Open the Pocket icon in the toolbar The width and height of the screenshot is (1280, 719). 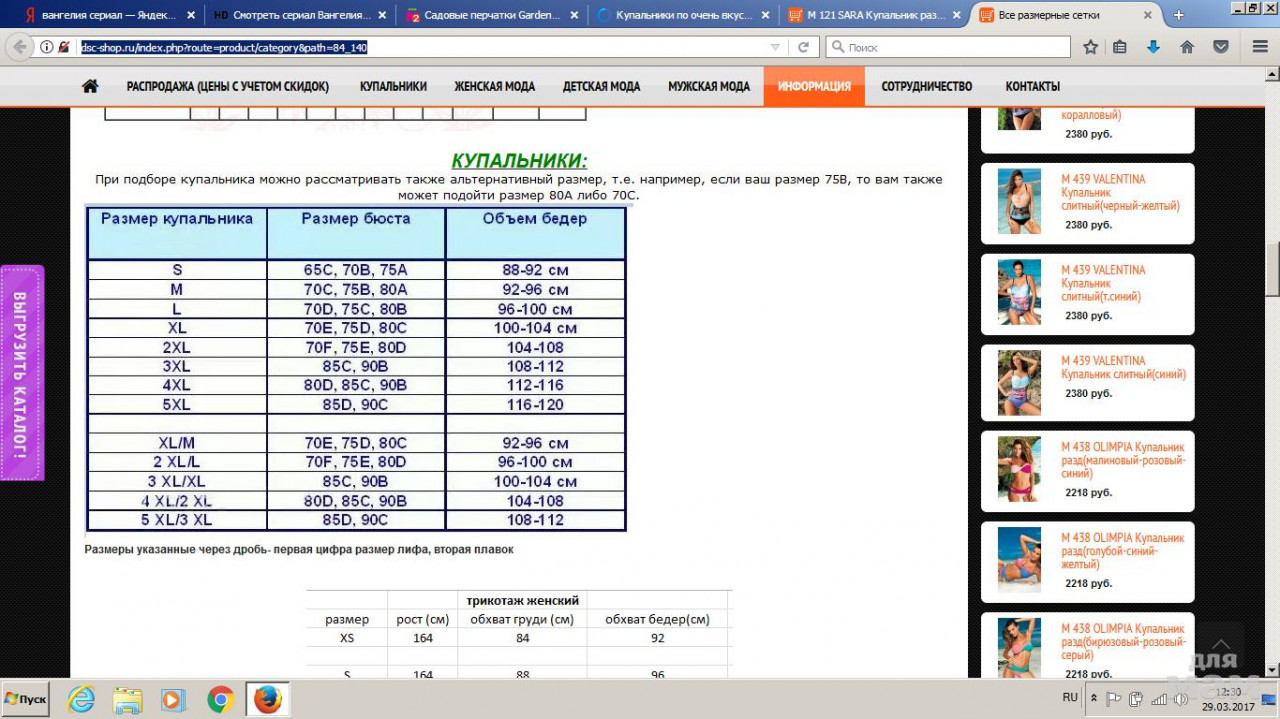[1221, 47]
